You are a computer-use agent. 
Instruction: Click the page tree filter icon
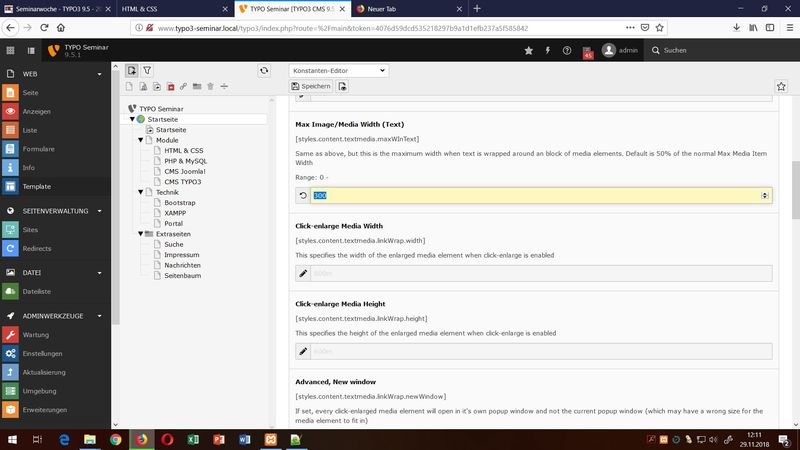click(147, 71)
